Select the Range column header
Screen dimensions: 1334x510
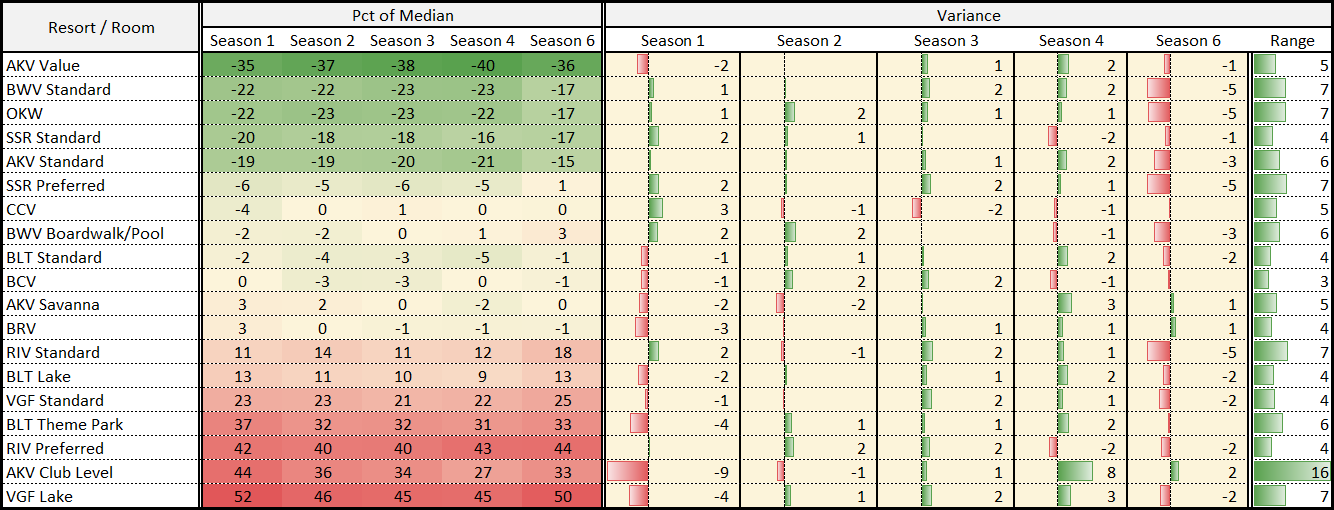pyautogui.click(x=1292, y=41)
